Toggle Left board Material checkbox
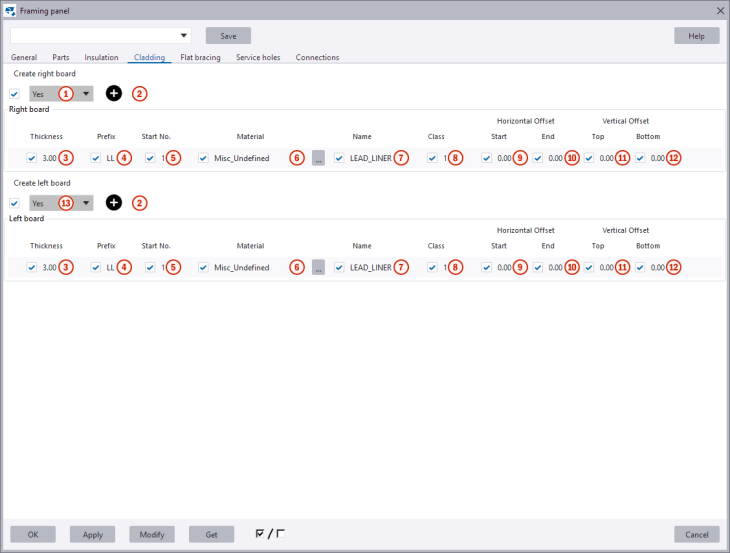Image resolution: width=730 pixels, height=553 pixels. [203, 268]
